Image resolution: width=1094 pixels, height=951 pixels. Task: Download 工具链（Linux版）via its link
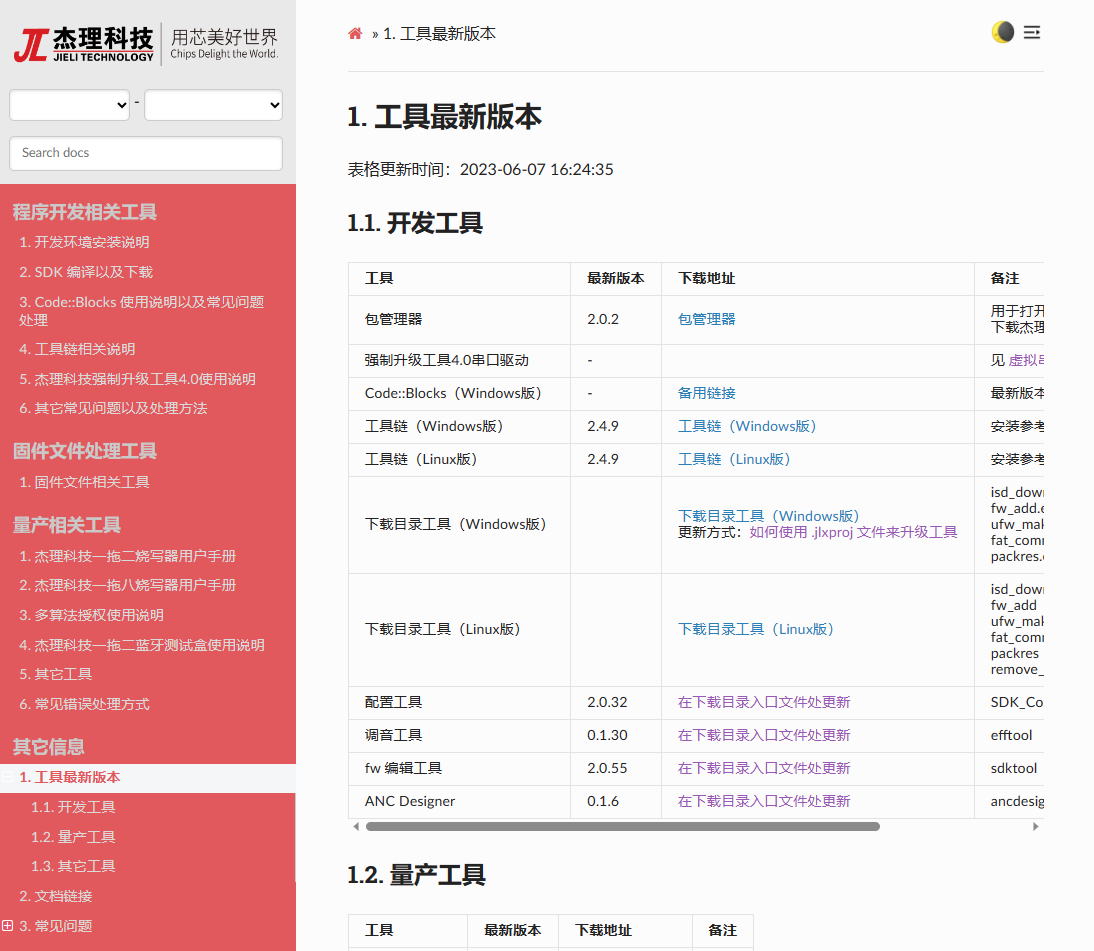point(734,459)
